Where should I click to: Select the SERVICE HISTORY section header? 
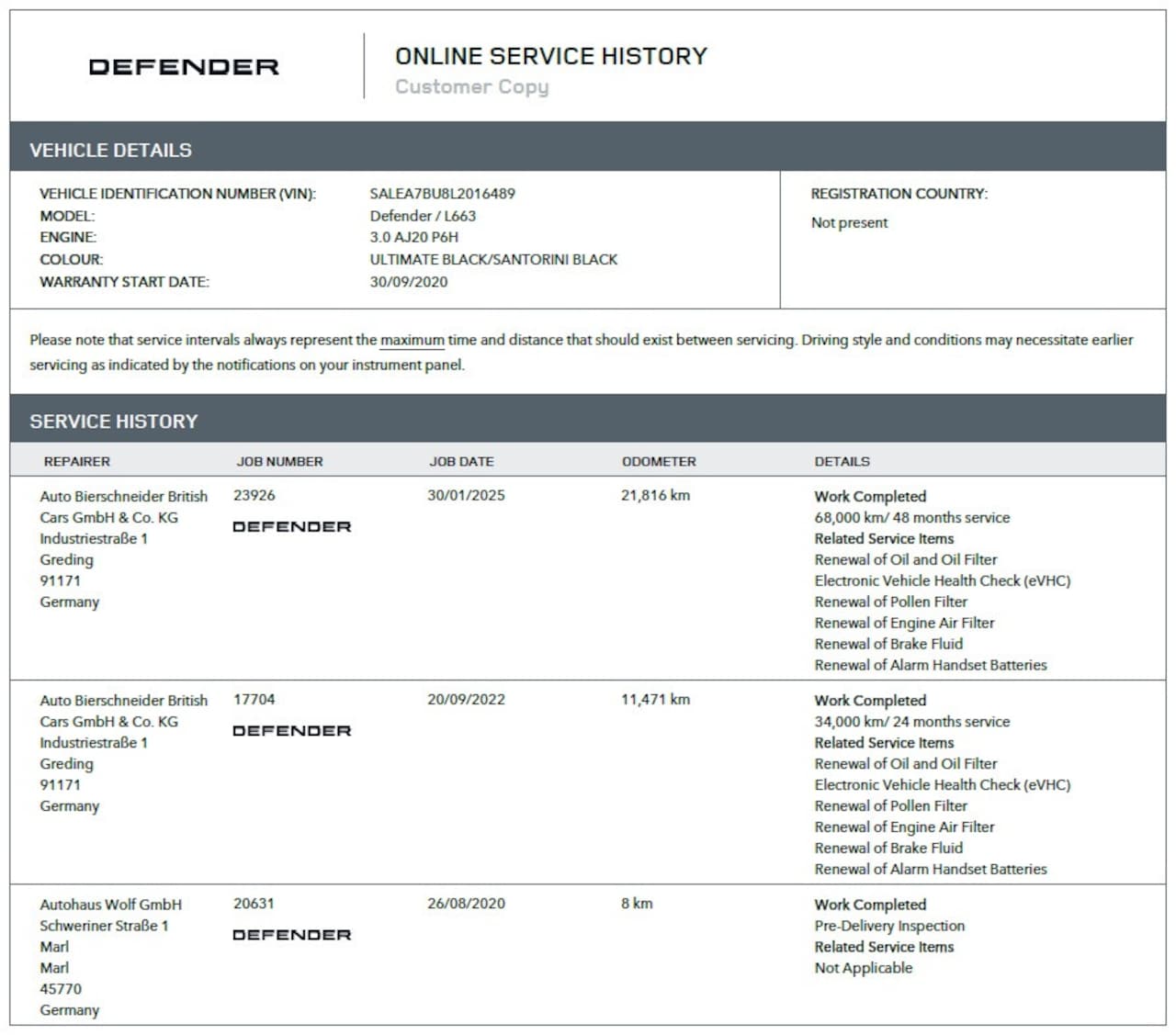click(113, 422)
